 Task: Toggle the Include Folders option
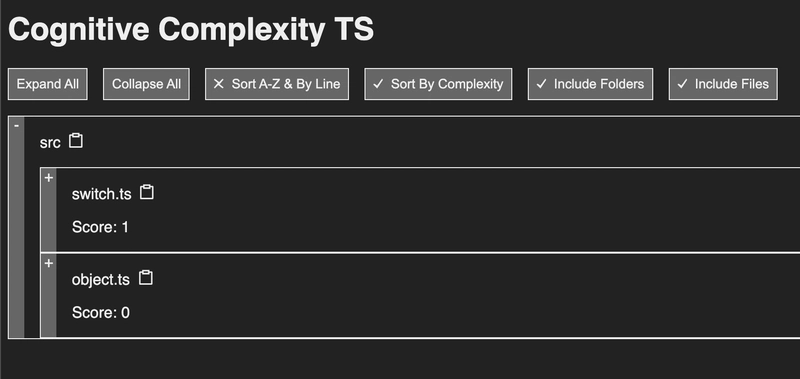pyautogui.click(x=590, y=84)
